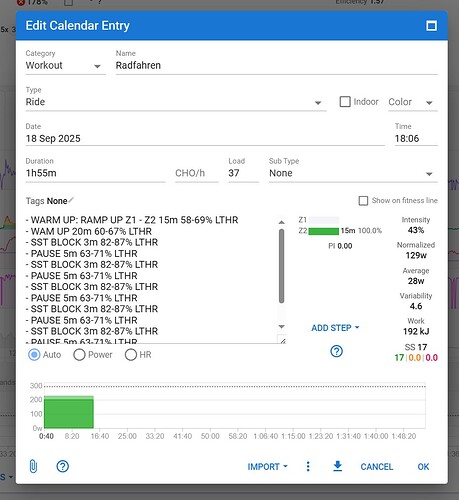Open the Import menu

tap(267, 467)
